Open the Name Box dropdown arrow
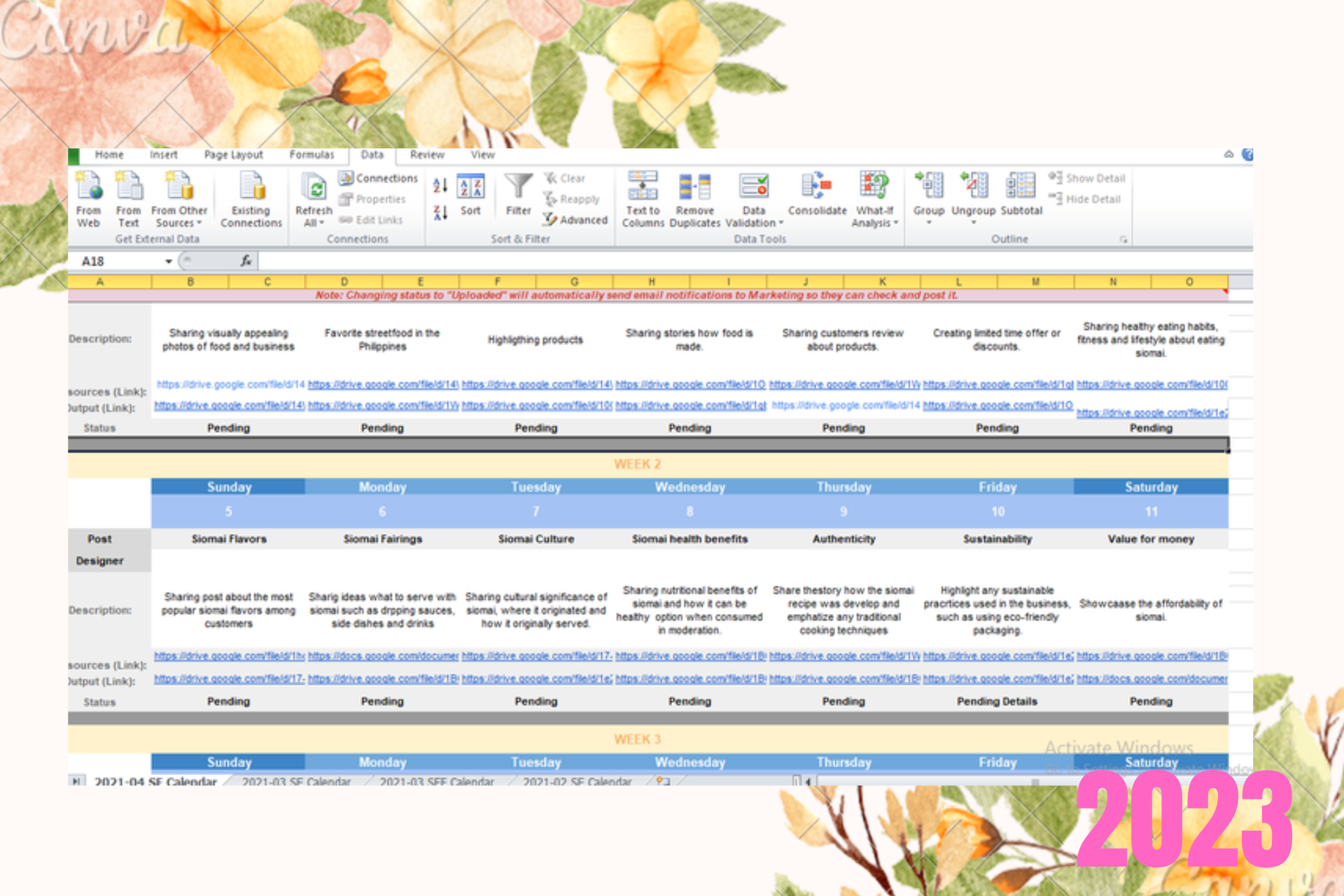This screenshot has width=1344, height=896. (169, 261)
